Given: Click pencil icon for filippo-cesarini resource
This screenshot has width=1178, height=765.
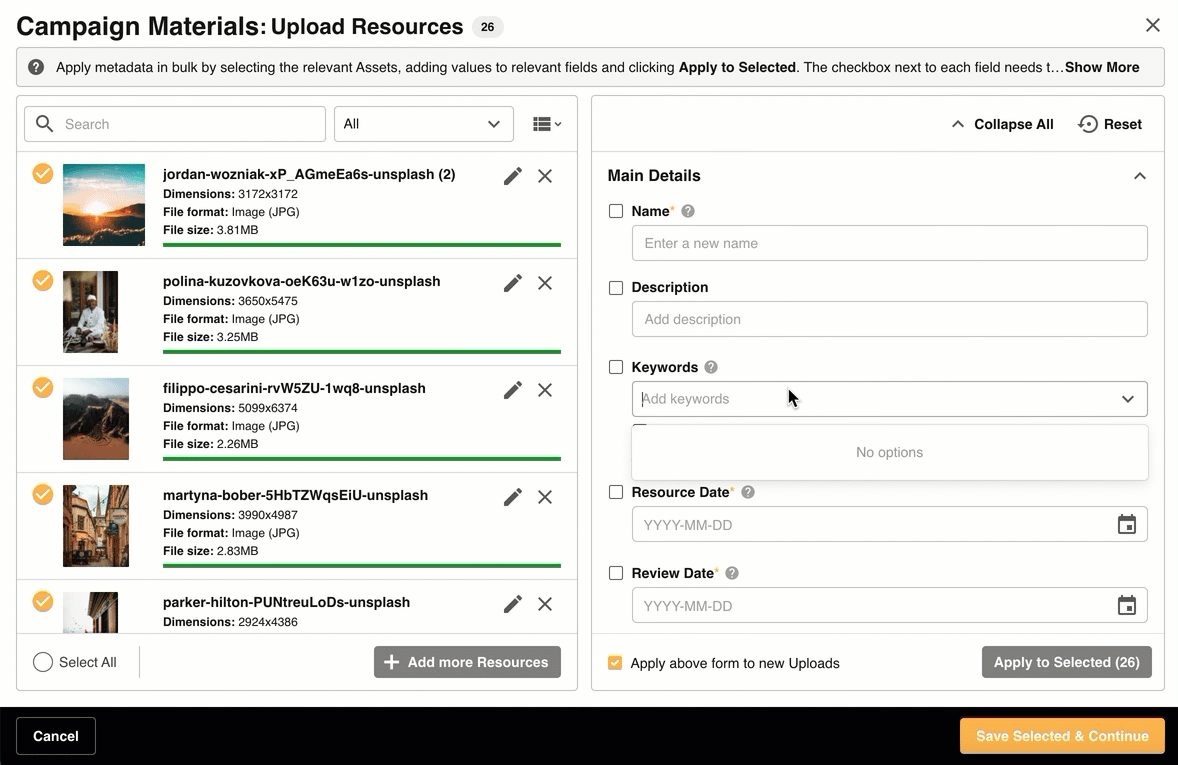Looking at the screenshot, I should (x=512, y=390).
